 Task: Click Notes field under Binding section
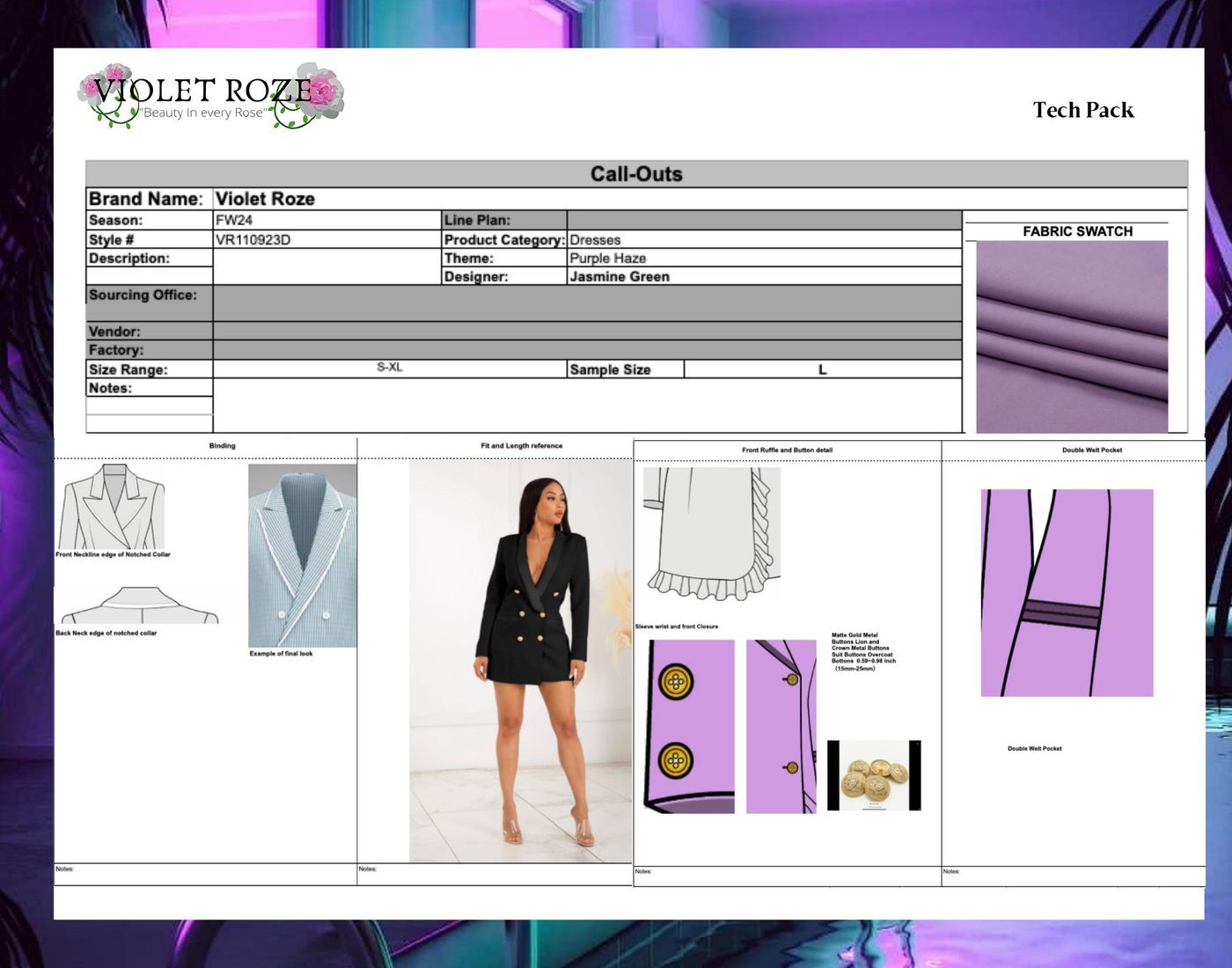206,874
